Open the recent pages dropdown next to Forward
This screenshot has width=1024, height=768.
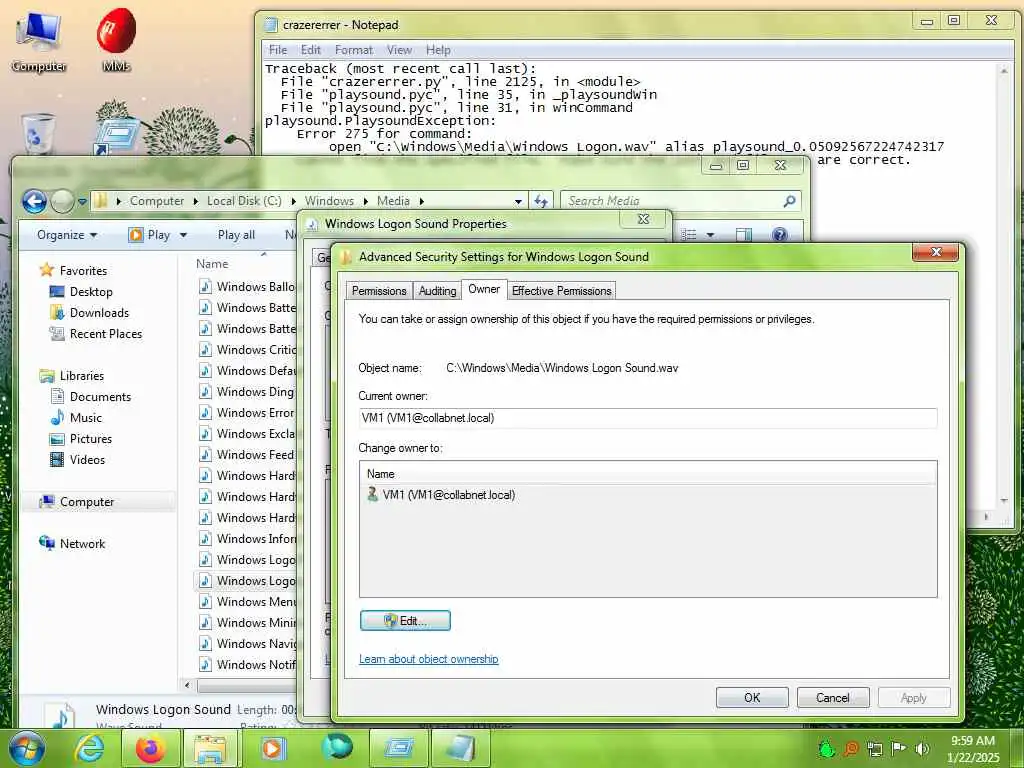(82, 202)
